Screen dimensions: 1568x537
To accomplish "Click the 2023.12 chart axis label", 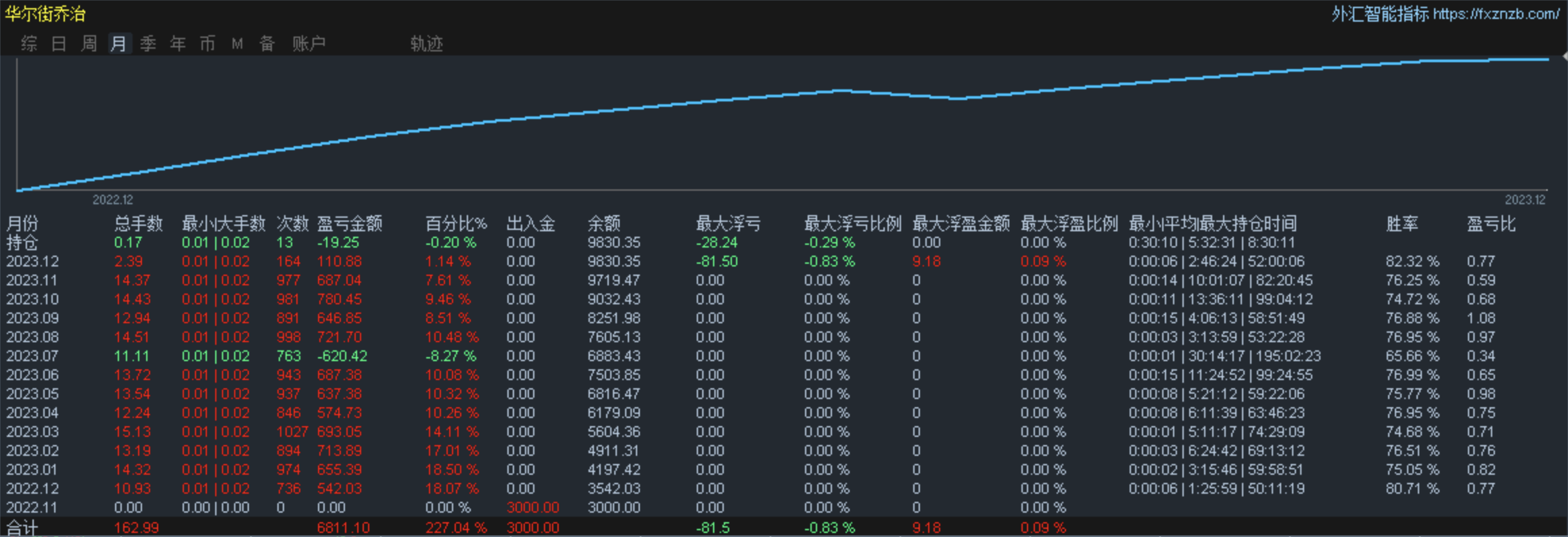I will click(x=1525, y=200).
